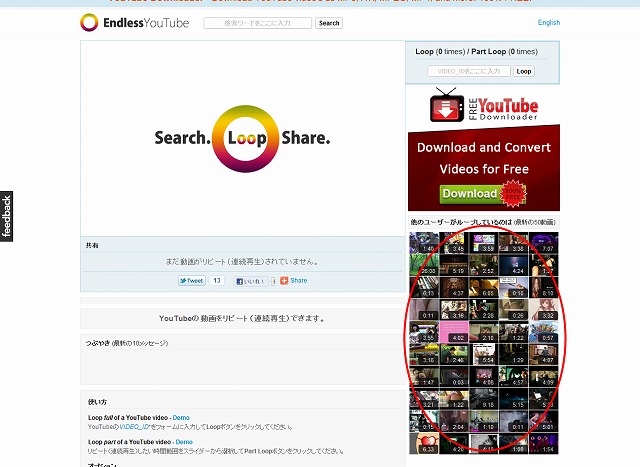Click the Twitter bird Tweet button
Screen dimensions: 640x467
pos(192,281)
